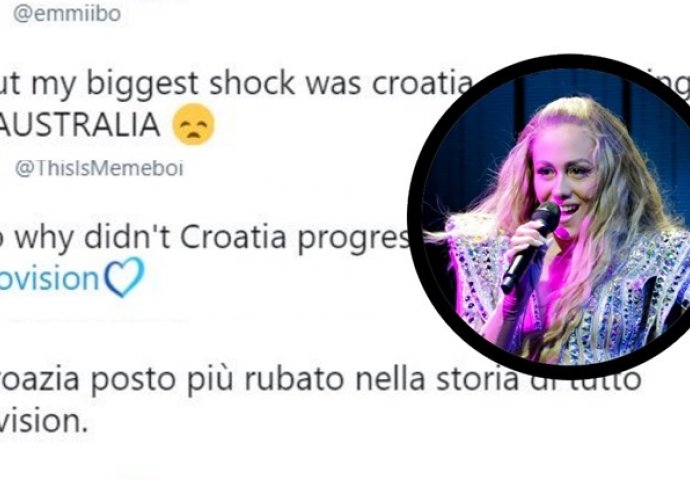Select the word AUSTRALIA in the tweet
Viewport: 690px width, 480px height.
[x=80, y=125]
